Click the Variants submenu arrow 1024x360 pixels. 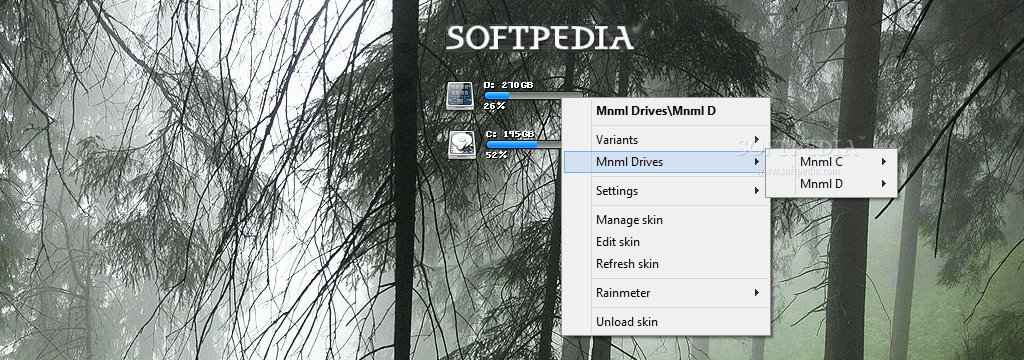tap(757, 140)
